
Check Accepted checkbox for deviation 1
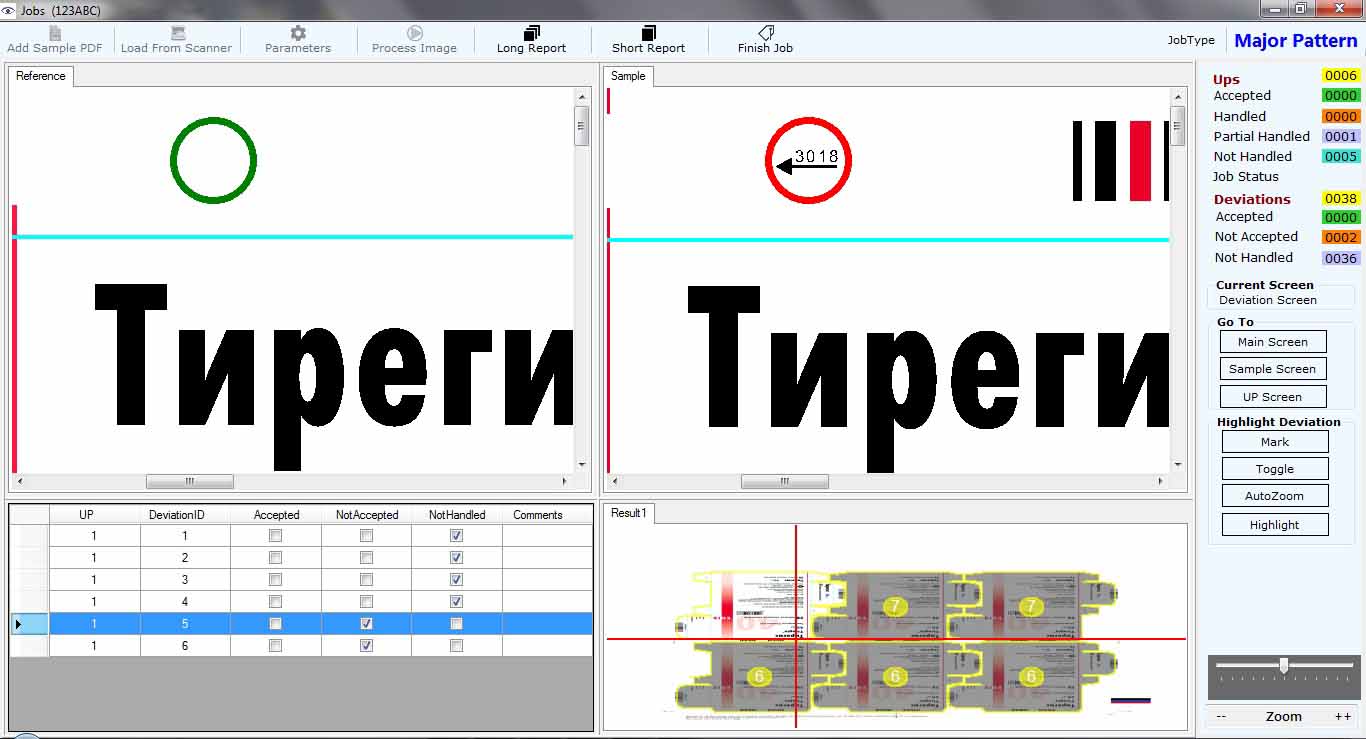tap(276, 536)
